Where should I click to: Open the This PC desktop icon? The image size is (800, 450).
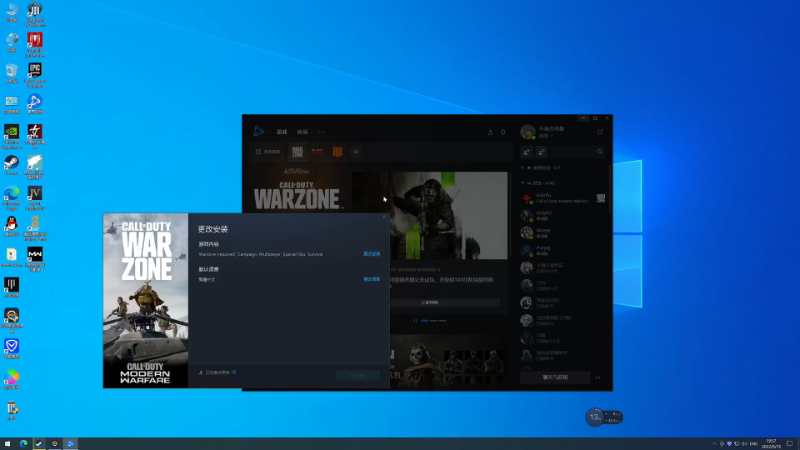12,12
